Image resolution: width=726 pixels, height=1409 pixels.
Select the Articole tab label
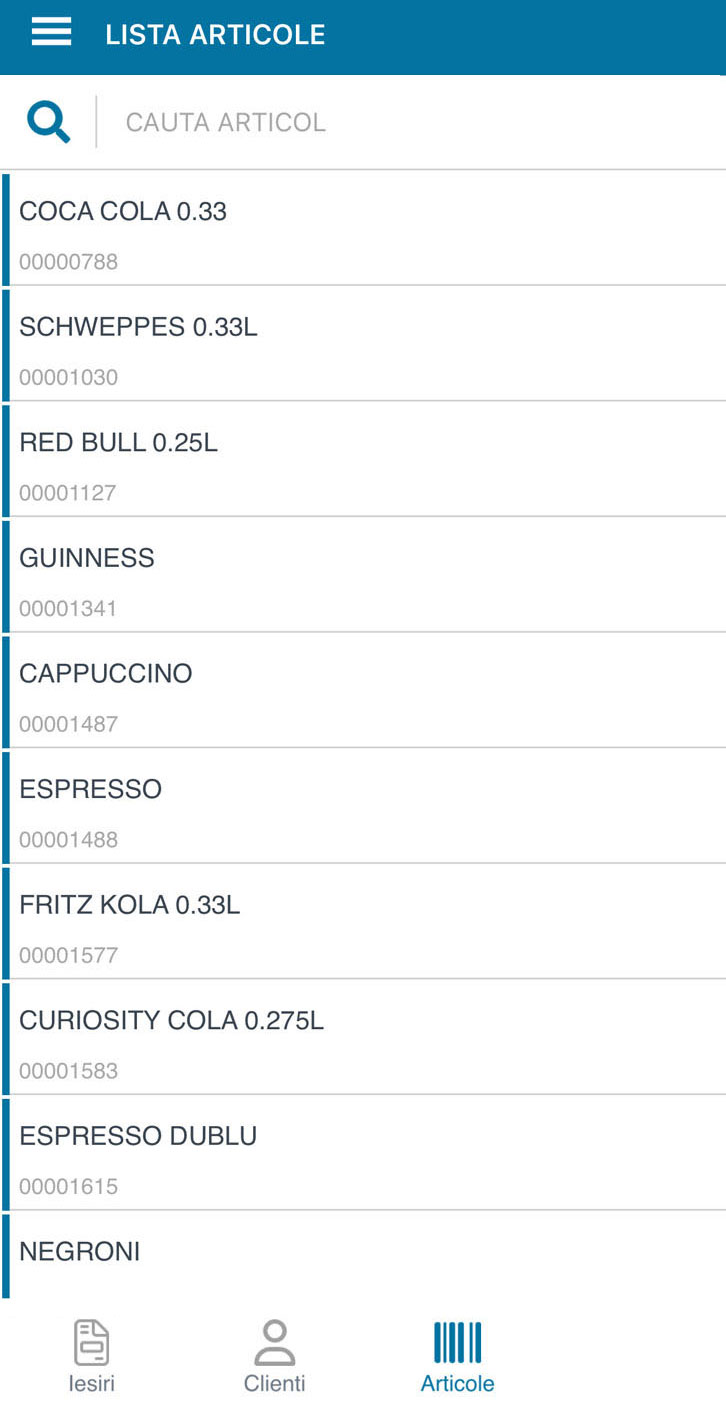[x=457, y=1384]
